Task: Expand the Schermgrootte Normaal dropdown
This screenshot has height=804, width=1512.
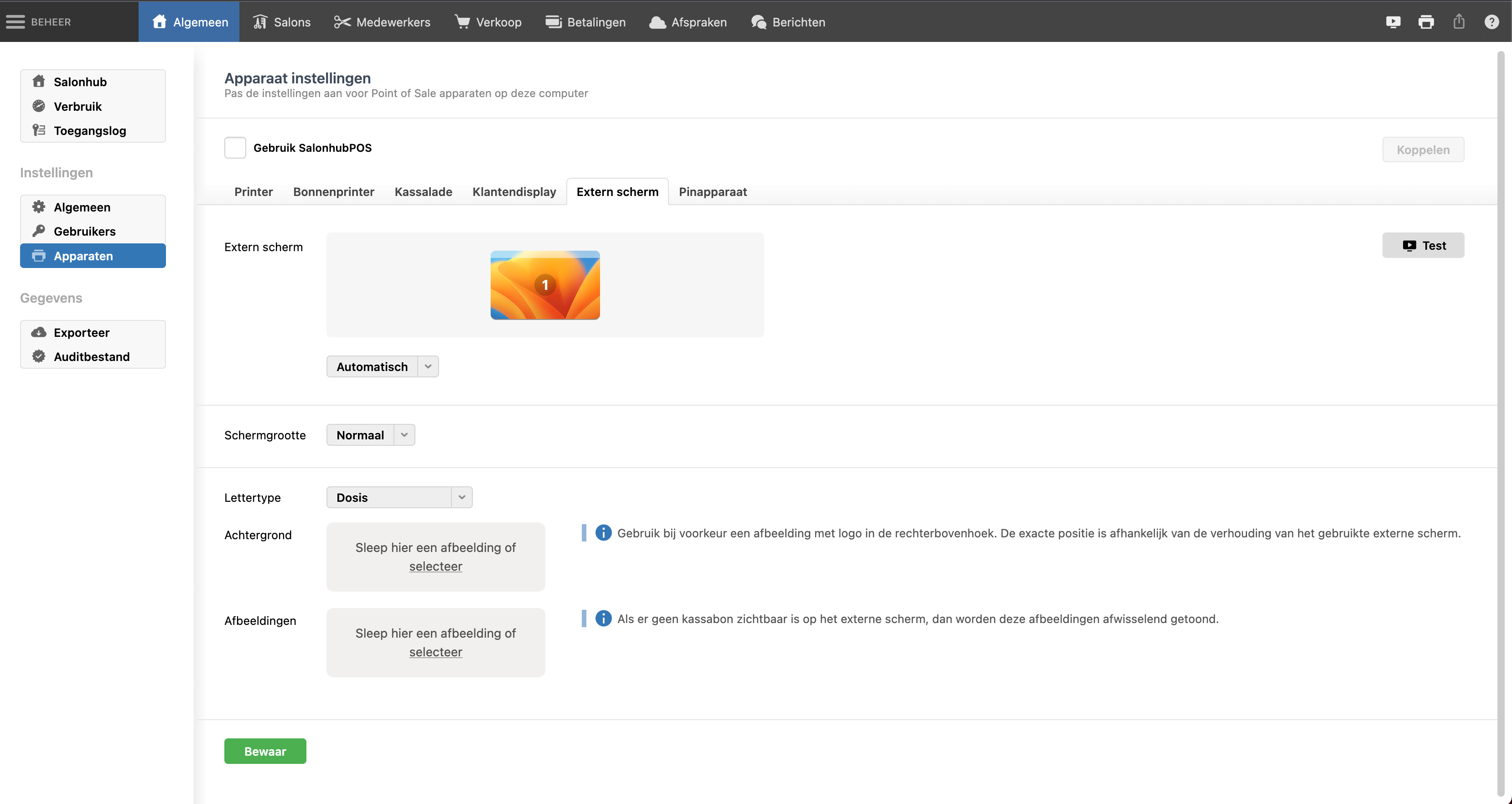Action: pos(370,435)
